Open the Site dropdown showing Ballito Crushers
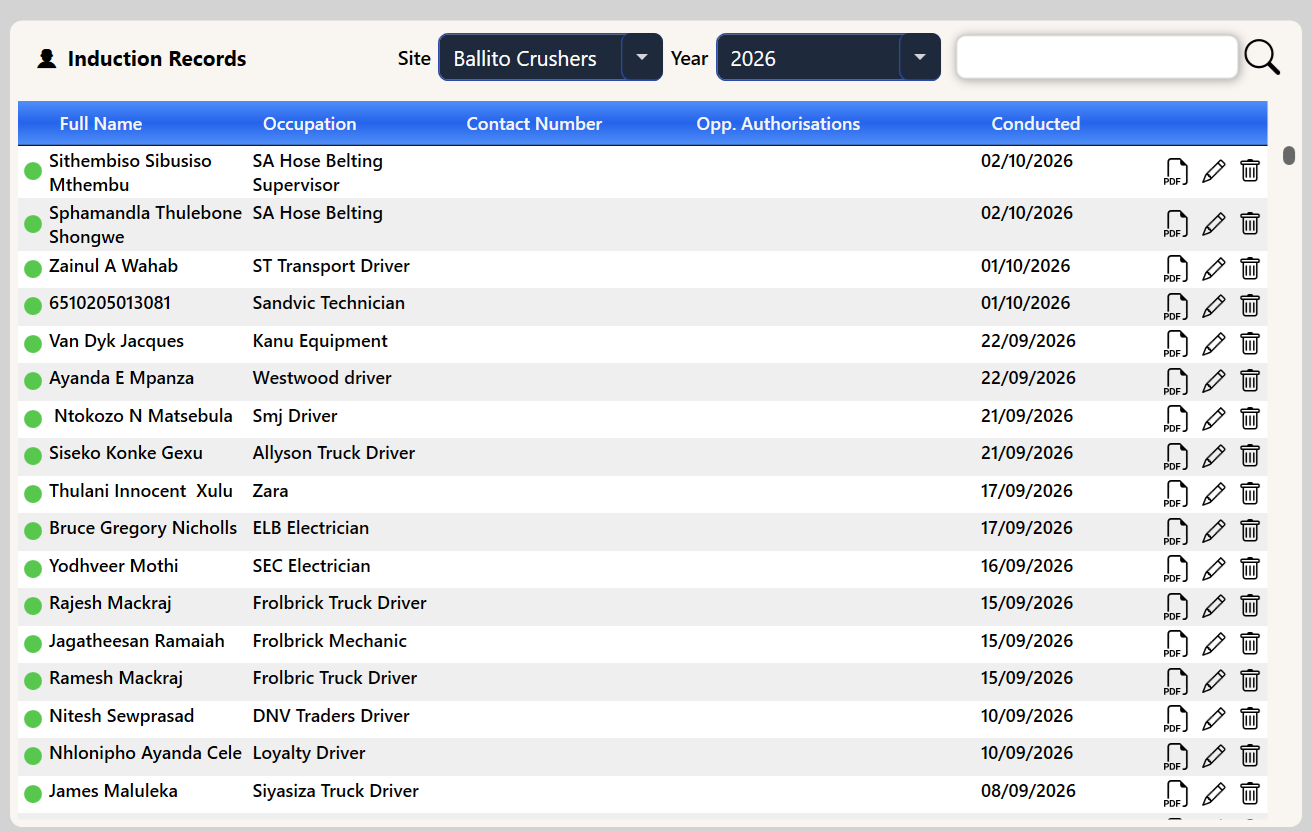This screenshot has height=832, width=1312. (550, 57)
